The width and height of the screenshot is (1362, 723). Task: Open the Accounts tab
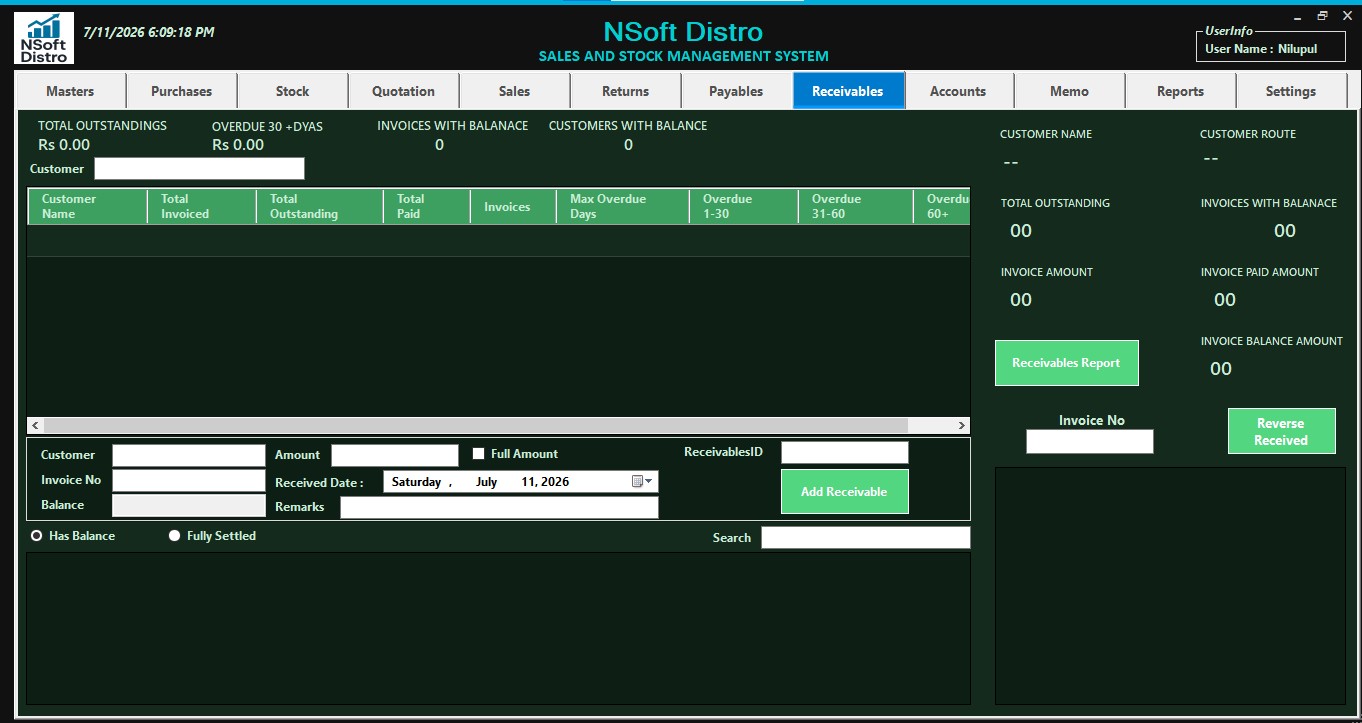click(x=958, y=91)
